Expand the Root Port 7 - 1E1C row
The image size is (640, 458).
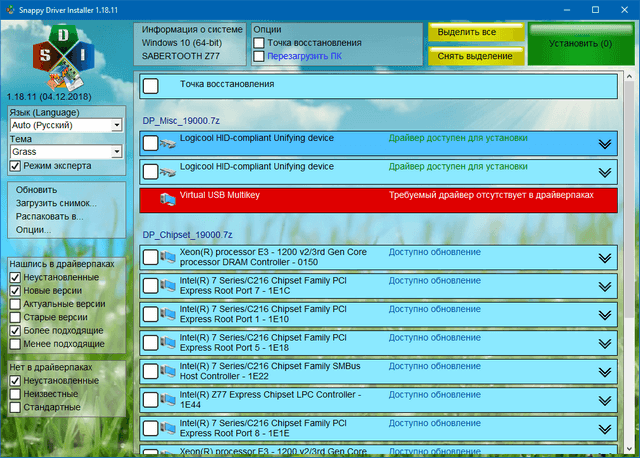(x=604, y=287)
